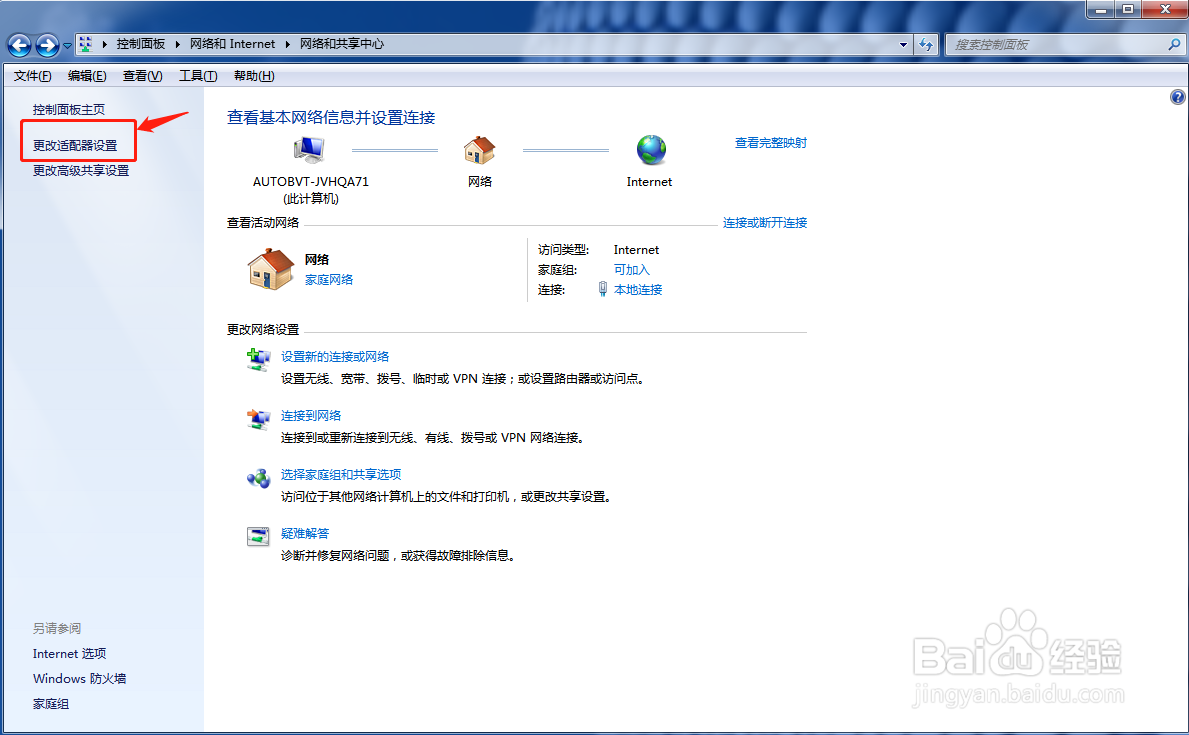Viewport: 1189px width, 735px height.
Task: Click the Internet globe icon
Action: [650, 148]
